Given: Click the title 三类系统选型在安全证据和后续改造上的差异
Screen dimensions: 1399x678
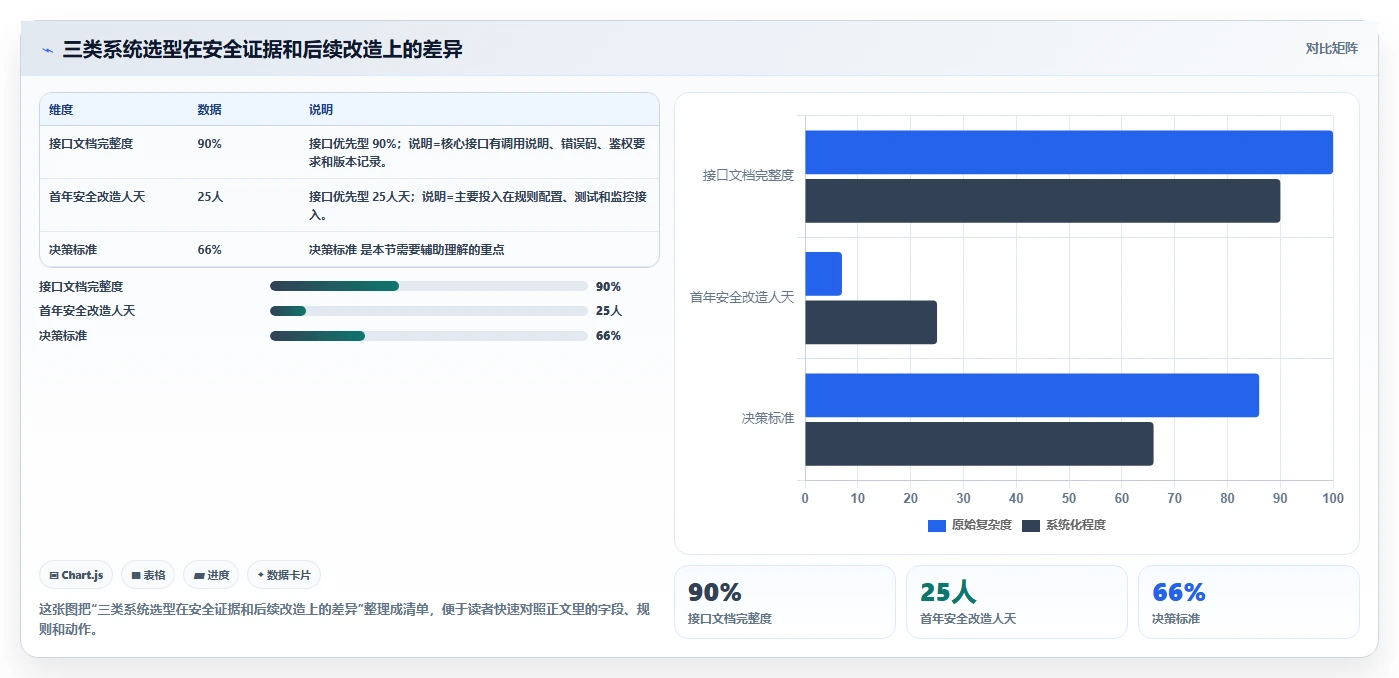Looking at the screenshot, I should (x=263, y=49).
